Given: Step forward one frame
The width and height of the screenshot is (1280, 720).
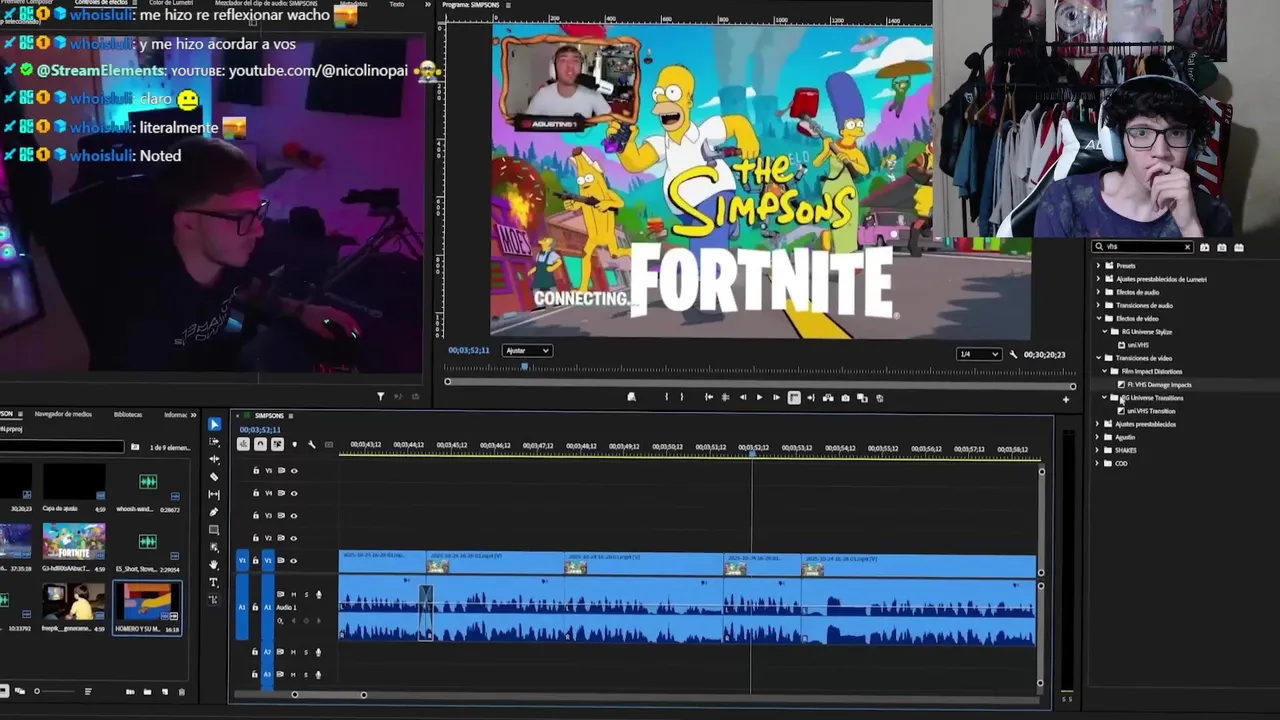Looking at the screenshot, I should point(776,397).
